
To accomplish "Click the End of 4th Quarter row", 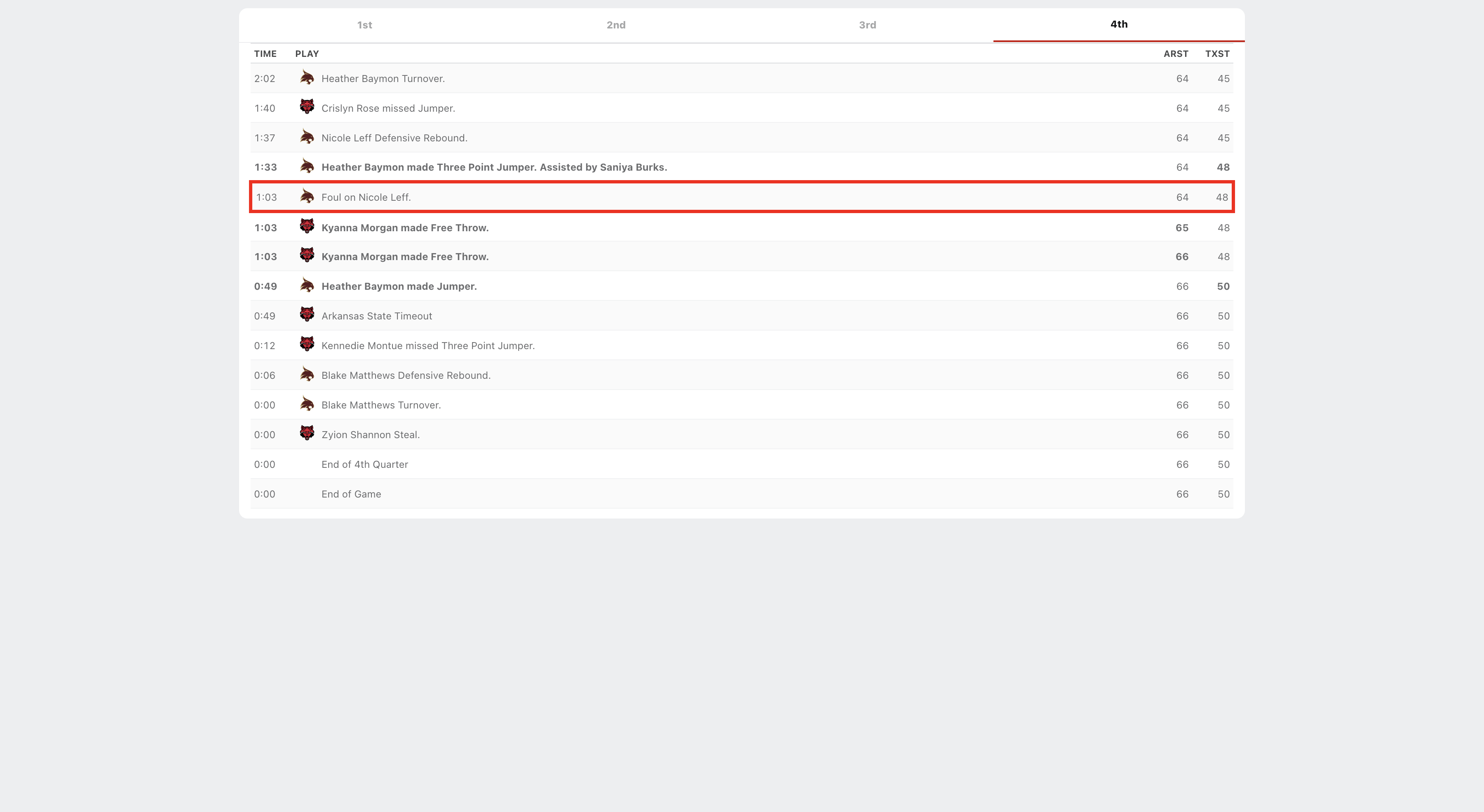I will pos(364,464).
